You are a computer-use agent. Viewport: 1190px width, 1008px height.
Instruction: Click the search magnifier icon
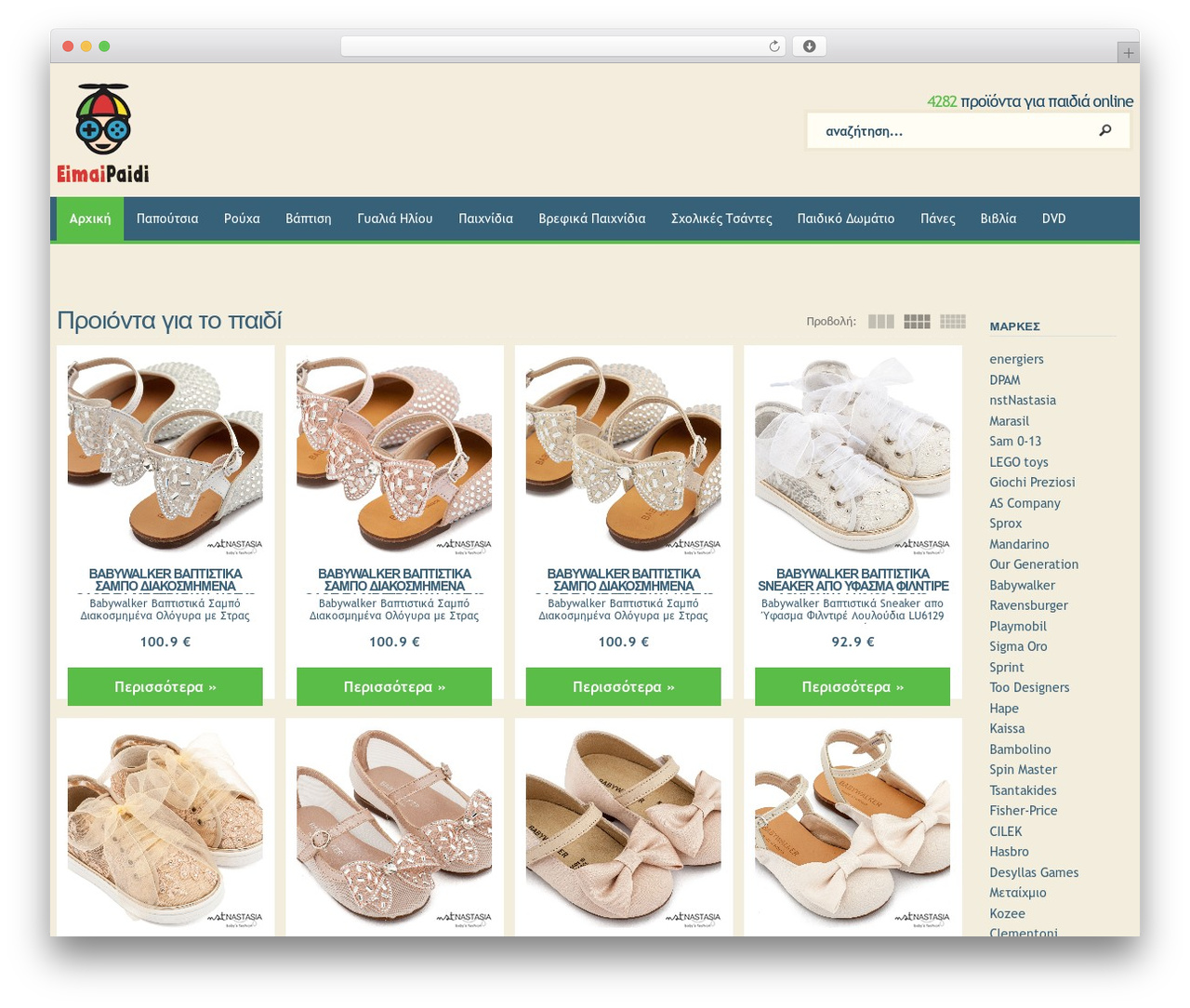[x=1105, y=130]
